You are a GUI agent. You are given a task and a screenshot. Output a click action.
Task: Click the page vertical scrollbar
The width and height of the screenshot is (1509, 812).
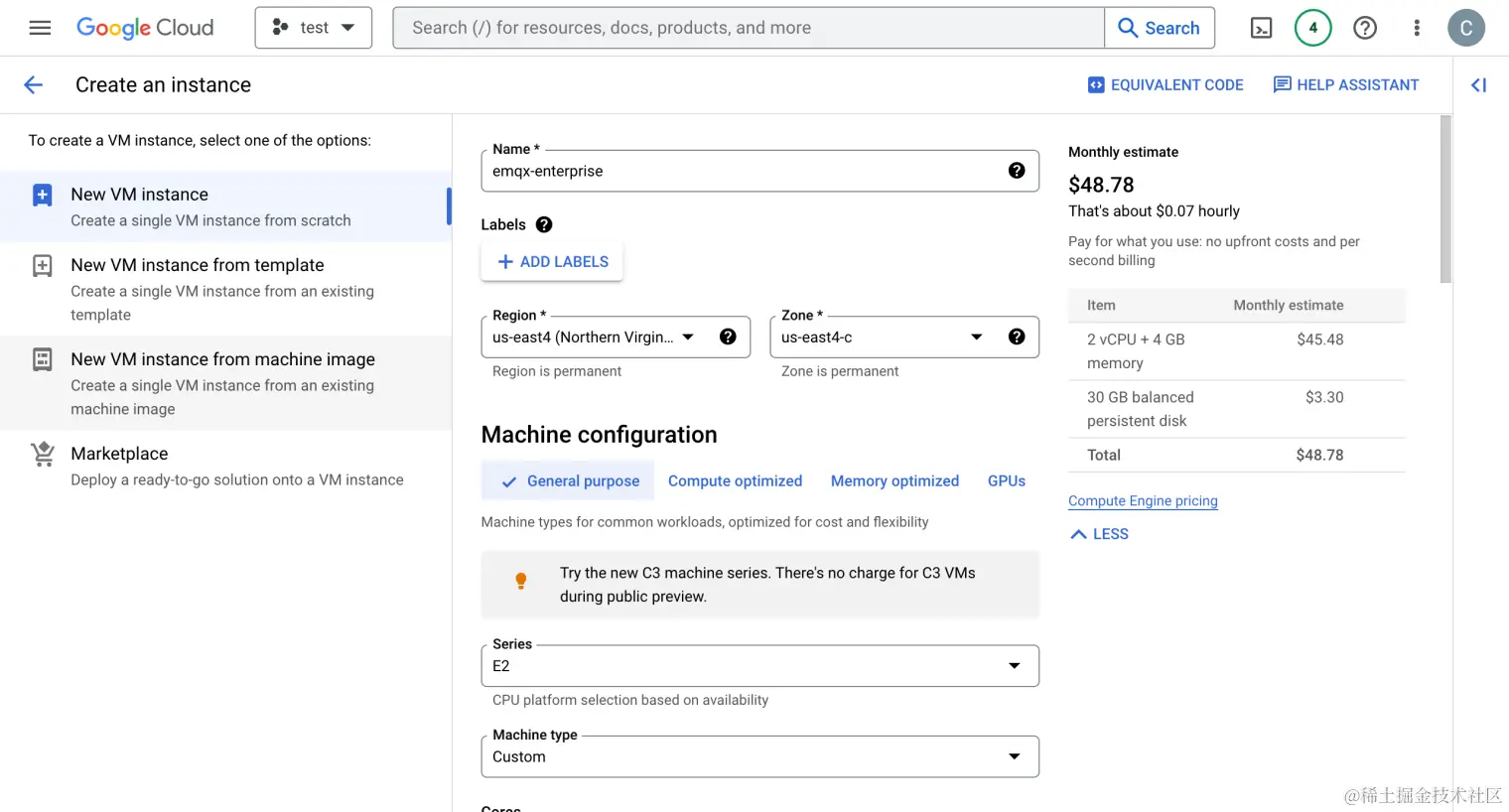(x=1445, y=200)
